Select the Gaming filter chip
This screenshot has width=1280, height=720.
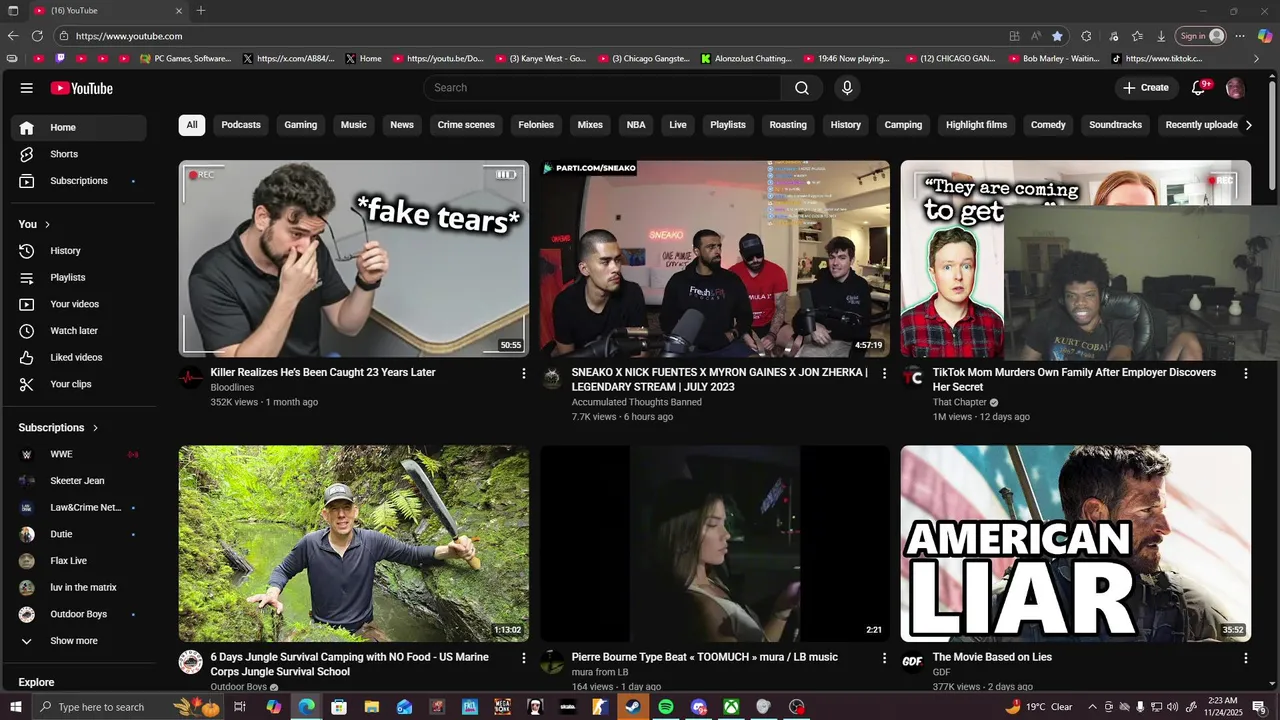300,125
